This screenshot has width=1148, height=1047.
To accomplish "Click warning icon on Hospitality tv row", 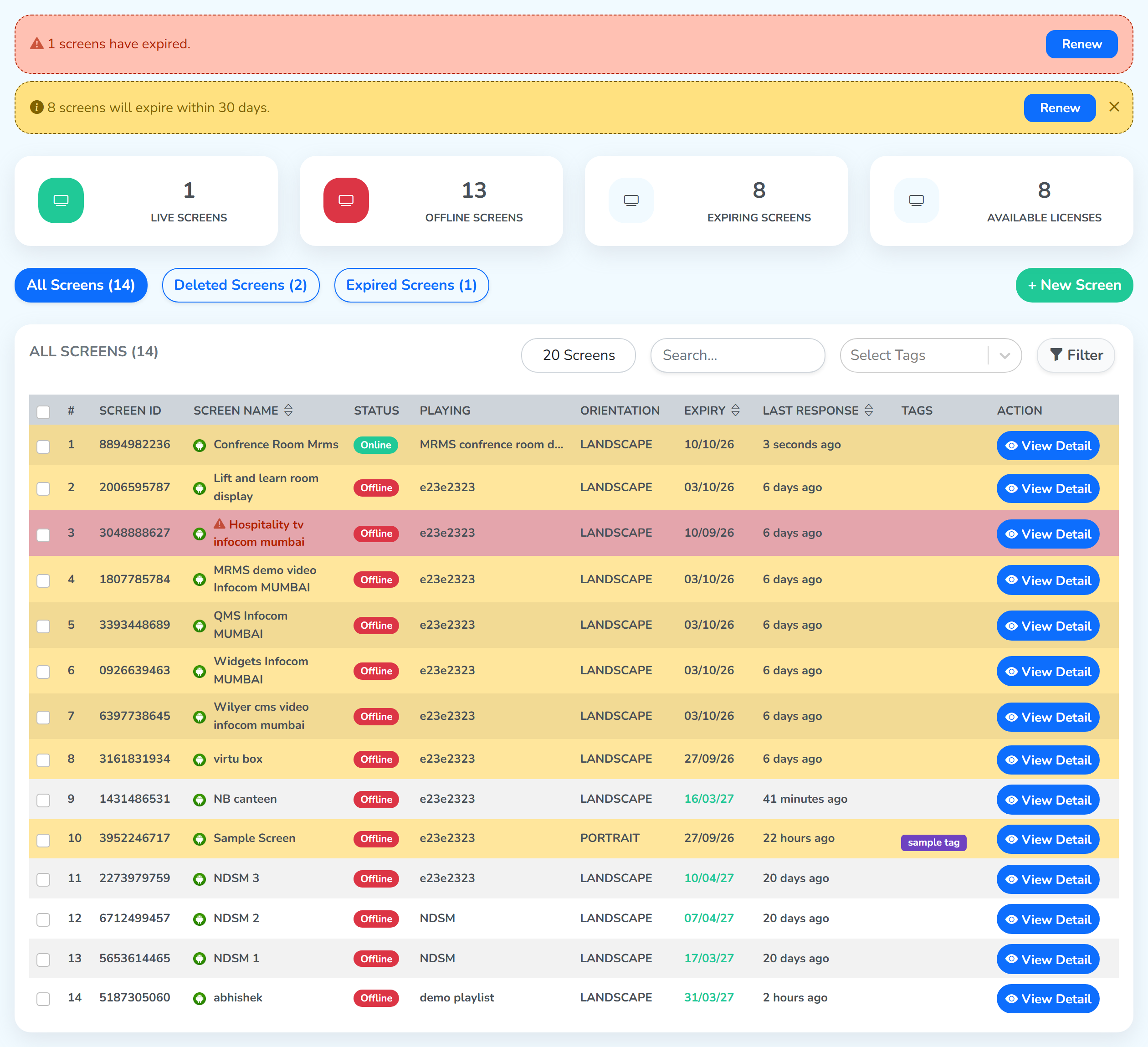I will (x=220, y=524).
